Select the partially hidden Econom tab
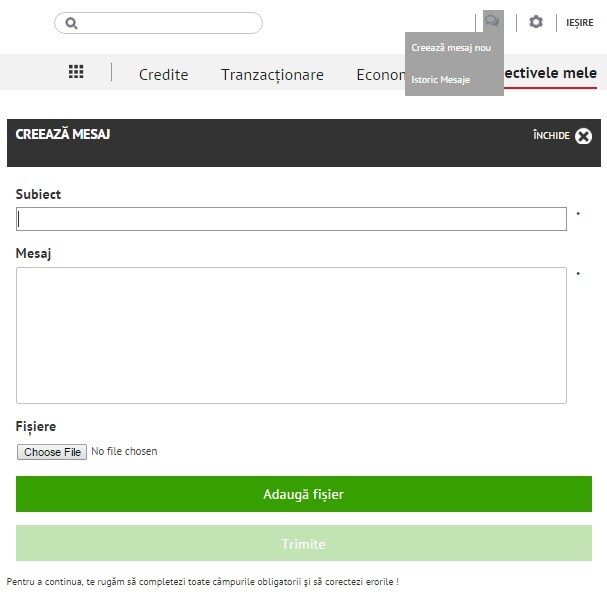607x597 pixels. coord(380,74)
